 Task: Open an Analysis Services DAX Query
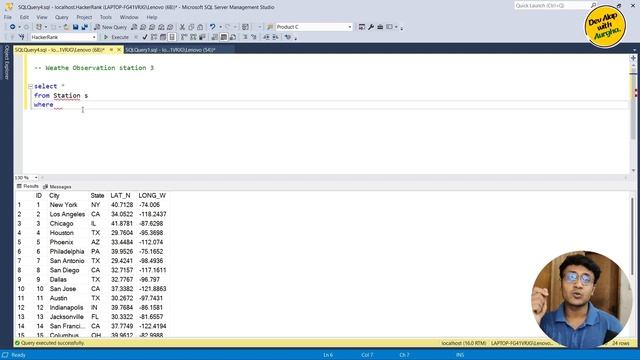point(170,27)
